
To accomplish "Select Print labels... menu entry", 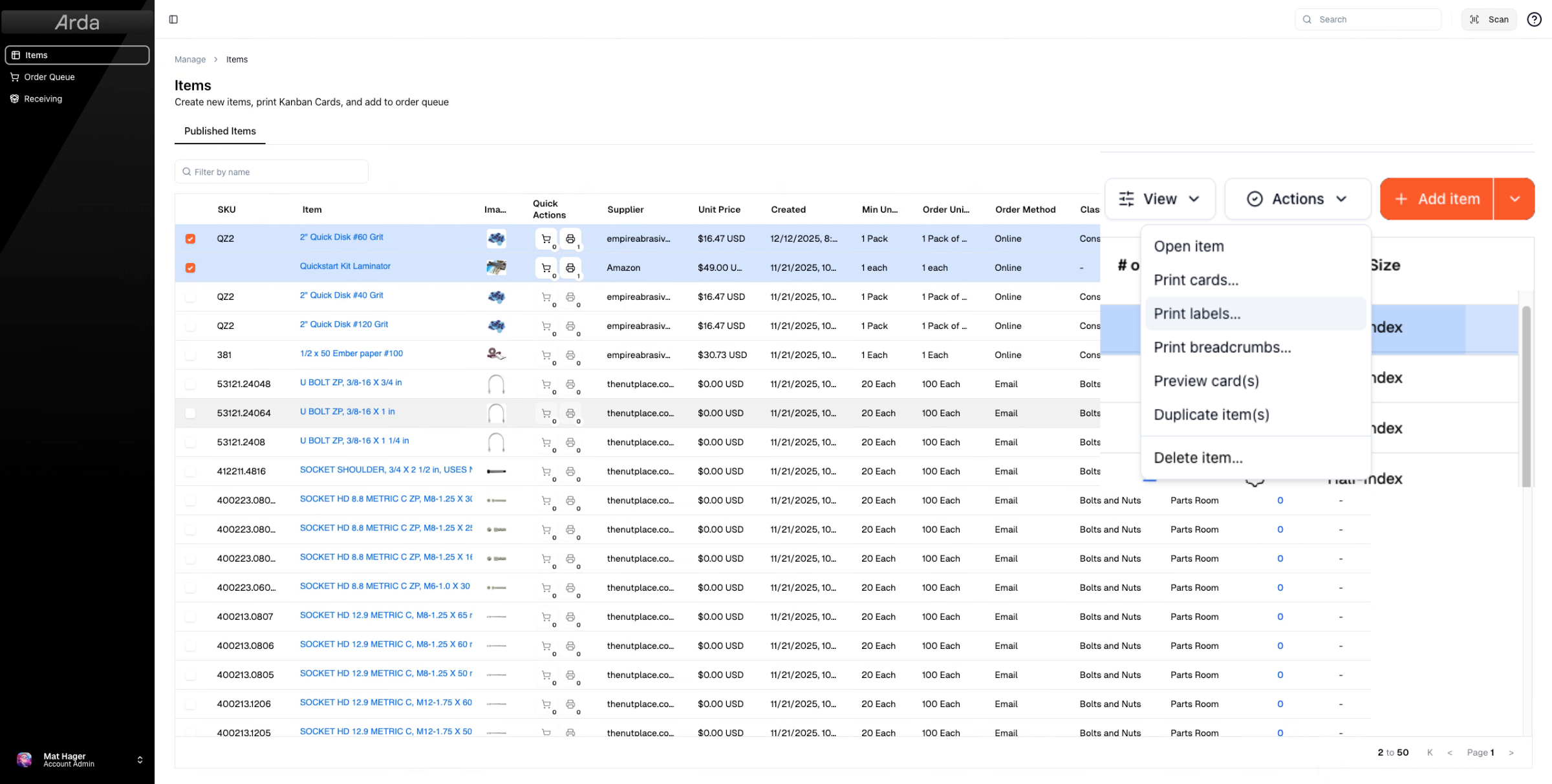I will click(1255, 313).
